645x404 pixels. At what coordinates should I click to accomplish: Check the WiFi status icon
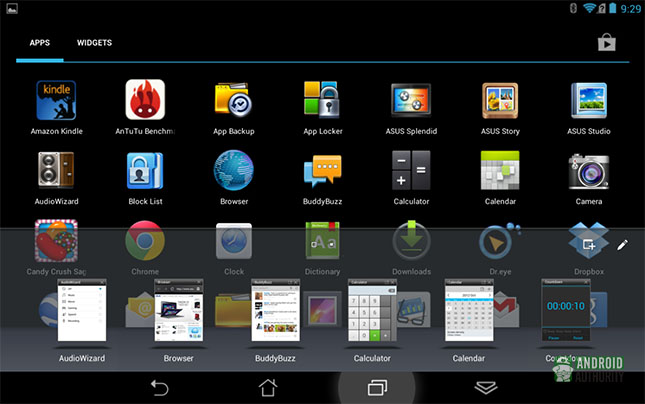[x=589, y=8]
